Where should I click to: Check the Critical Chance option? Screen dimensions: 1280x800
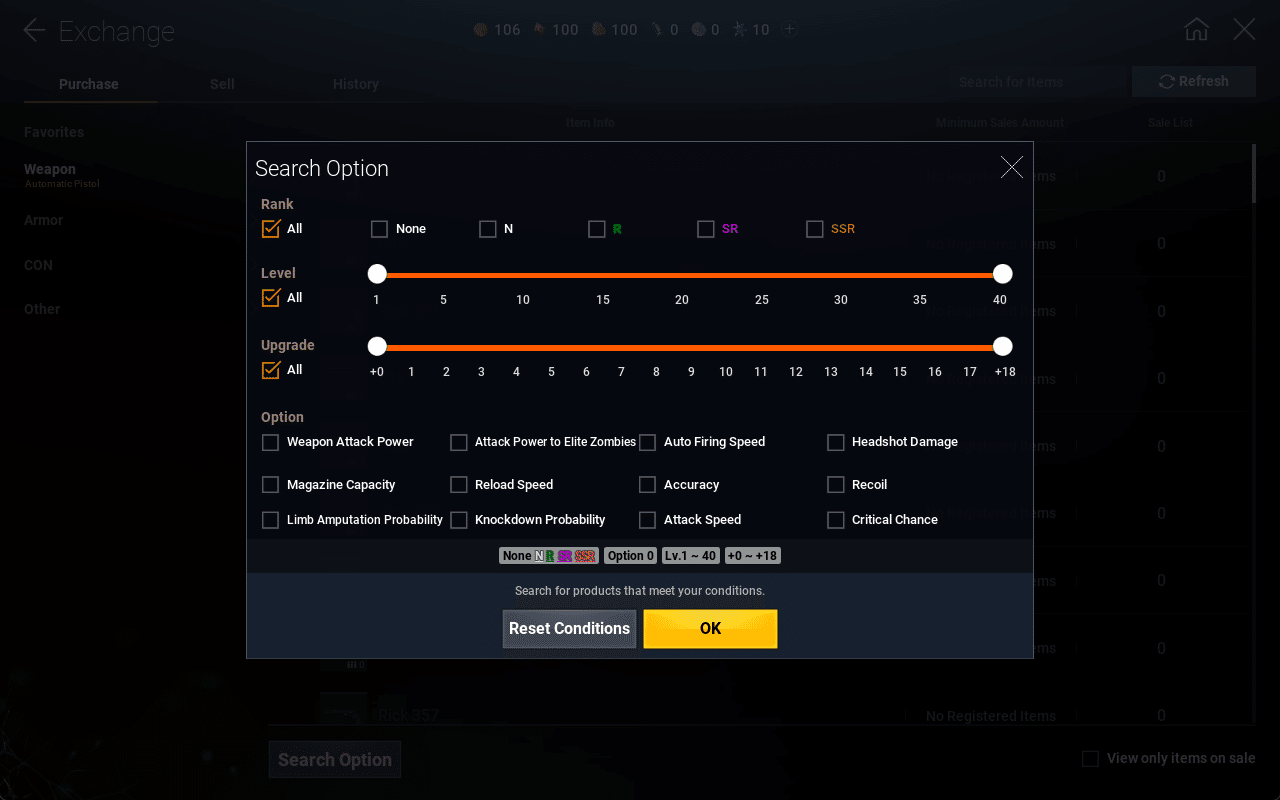[836, 520]
